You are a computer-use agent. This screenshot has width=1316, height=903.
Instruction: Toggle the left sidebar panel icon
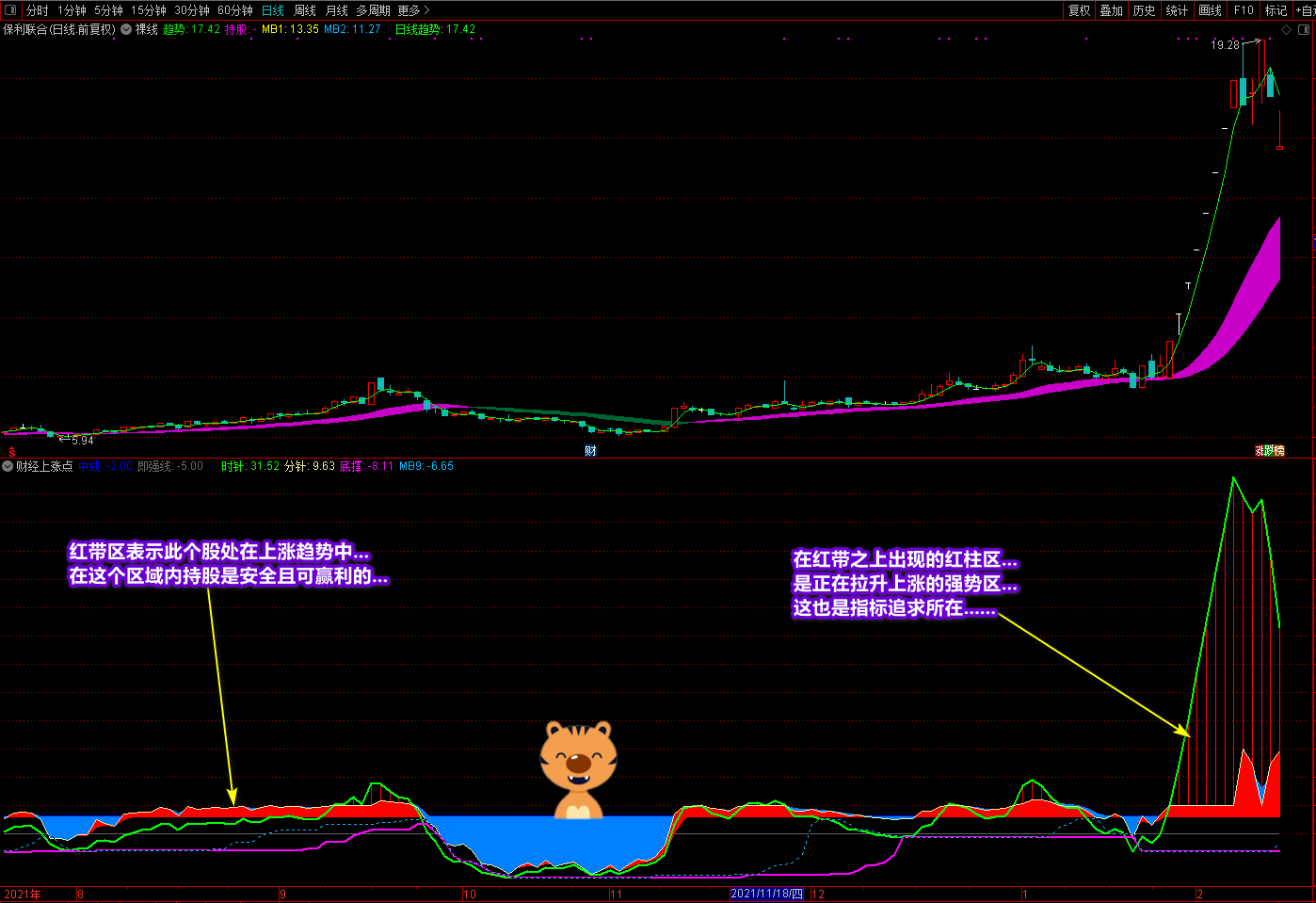10,10
